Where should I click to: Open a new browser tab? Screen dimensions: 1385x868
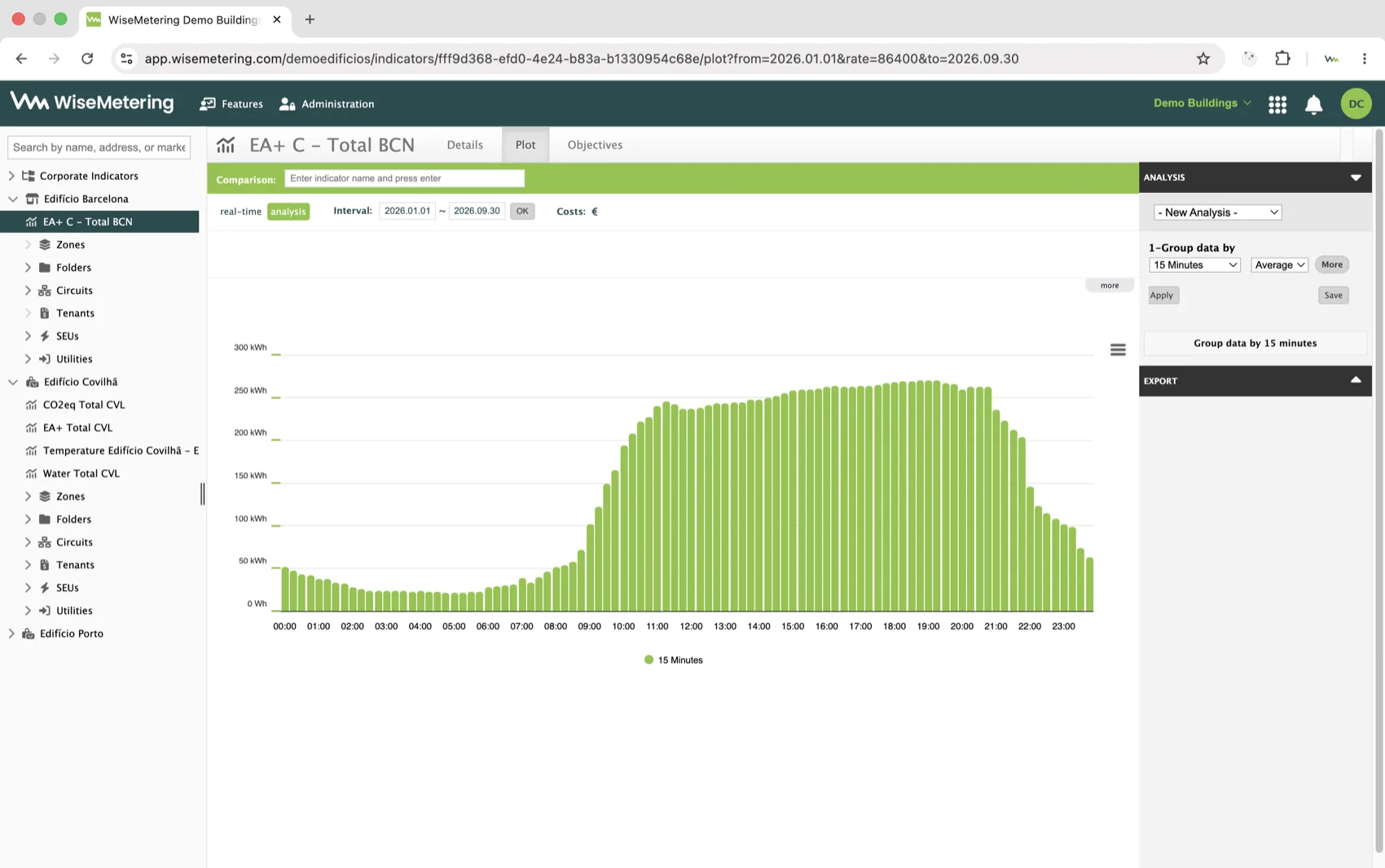310,20
